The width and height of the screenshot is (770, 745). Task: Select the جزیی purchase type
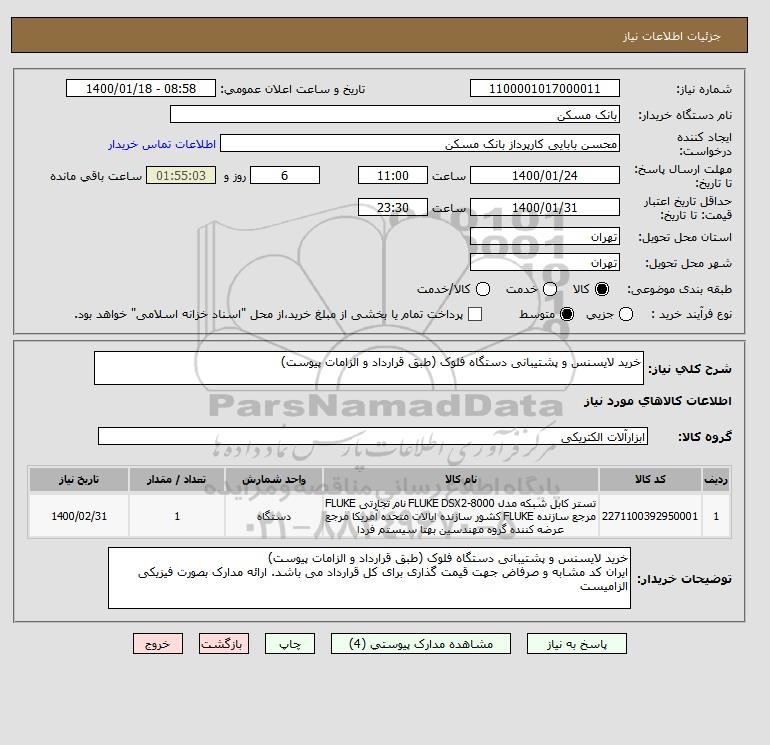(626, 314)
